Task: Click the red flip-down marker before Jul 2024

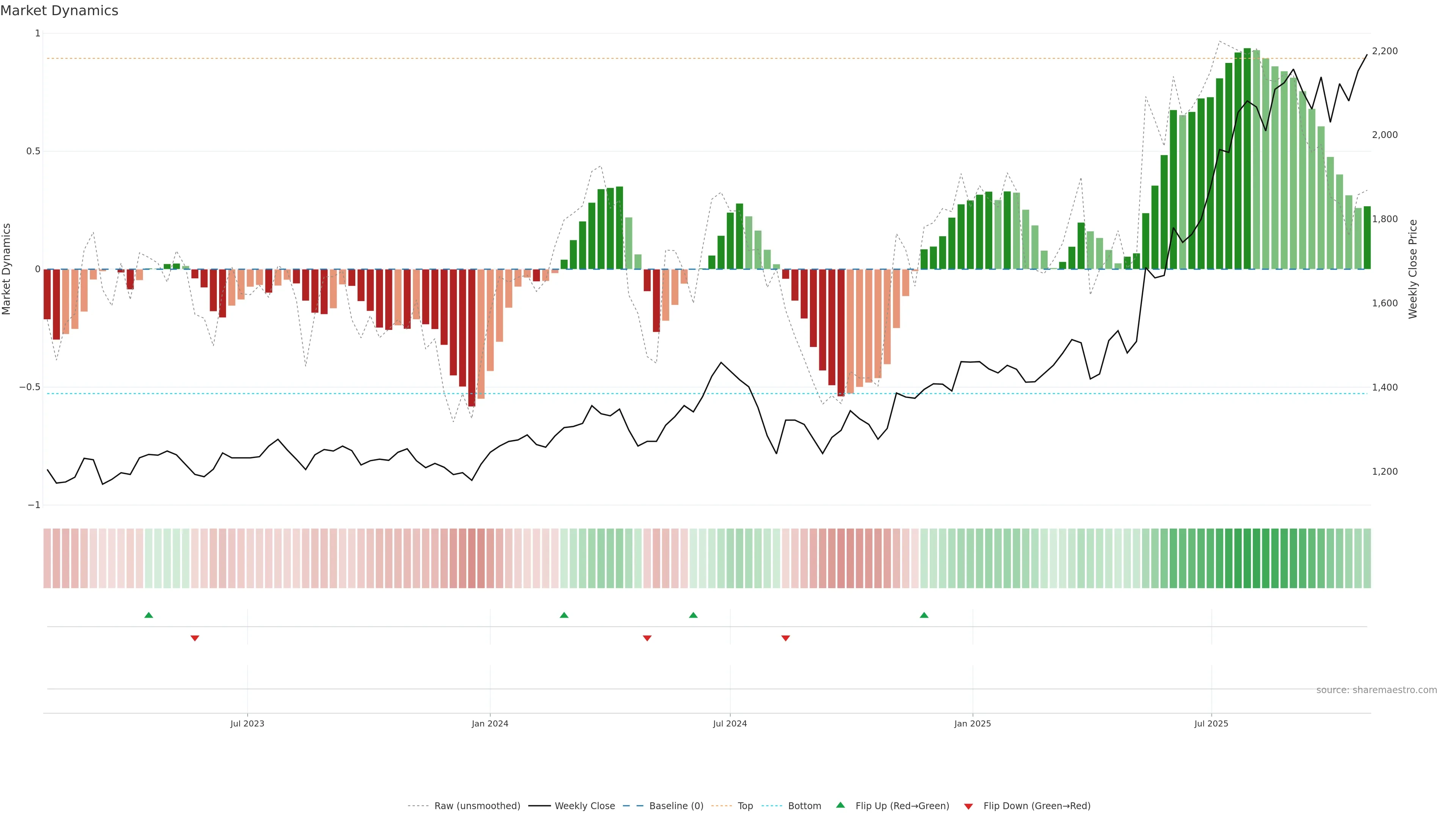Action: pos(647,638)
